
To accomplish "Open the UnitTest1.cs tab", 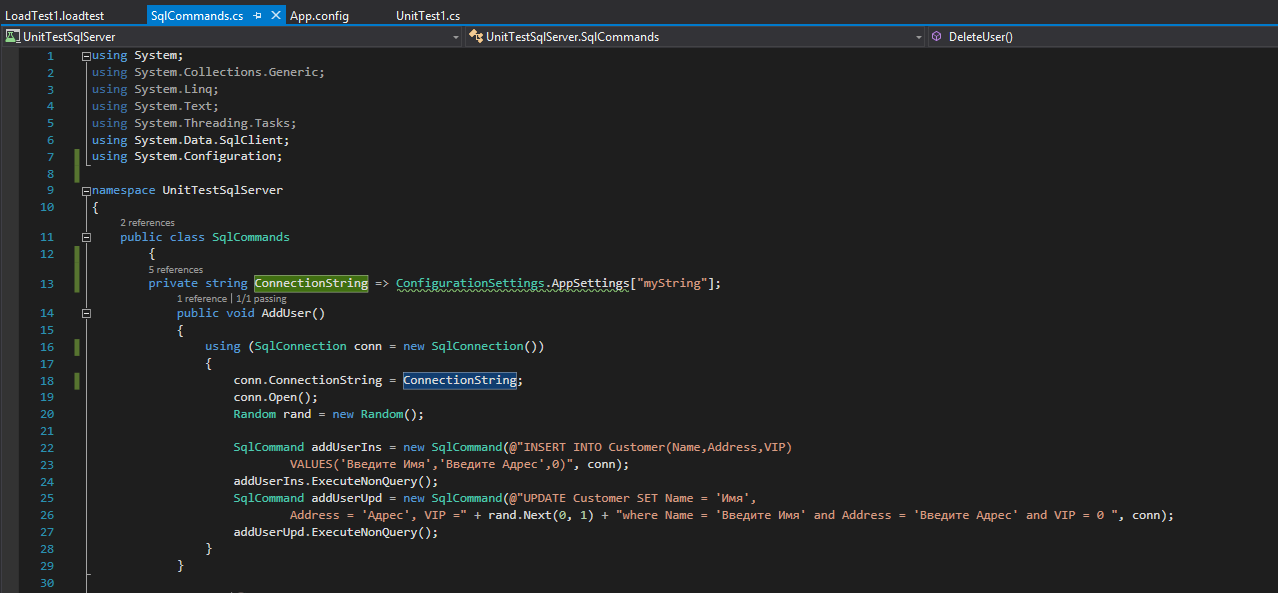I will [428, 16].
